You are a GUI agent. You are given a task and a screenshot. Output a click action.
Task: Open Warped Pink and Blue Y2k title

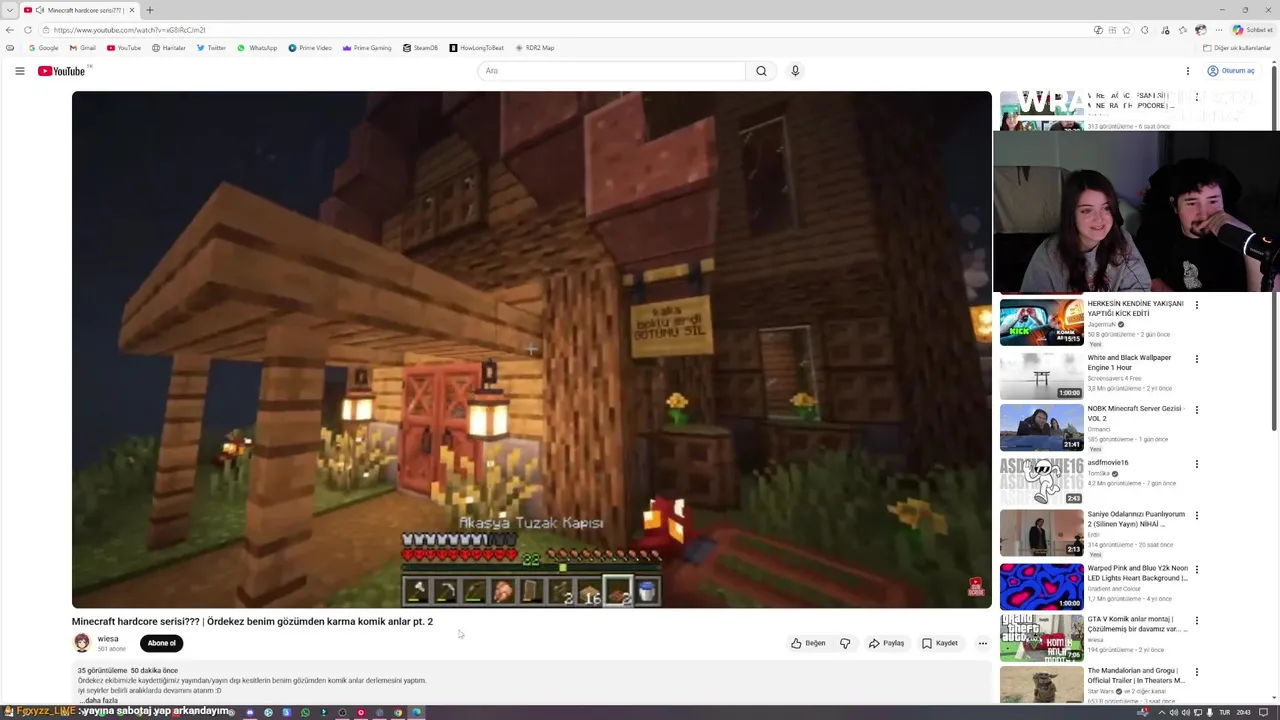[x=1138, y=573]
